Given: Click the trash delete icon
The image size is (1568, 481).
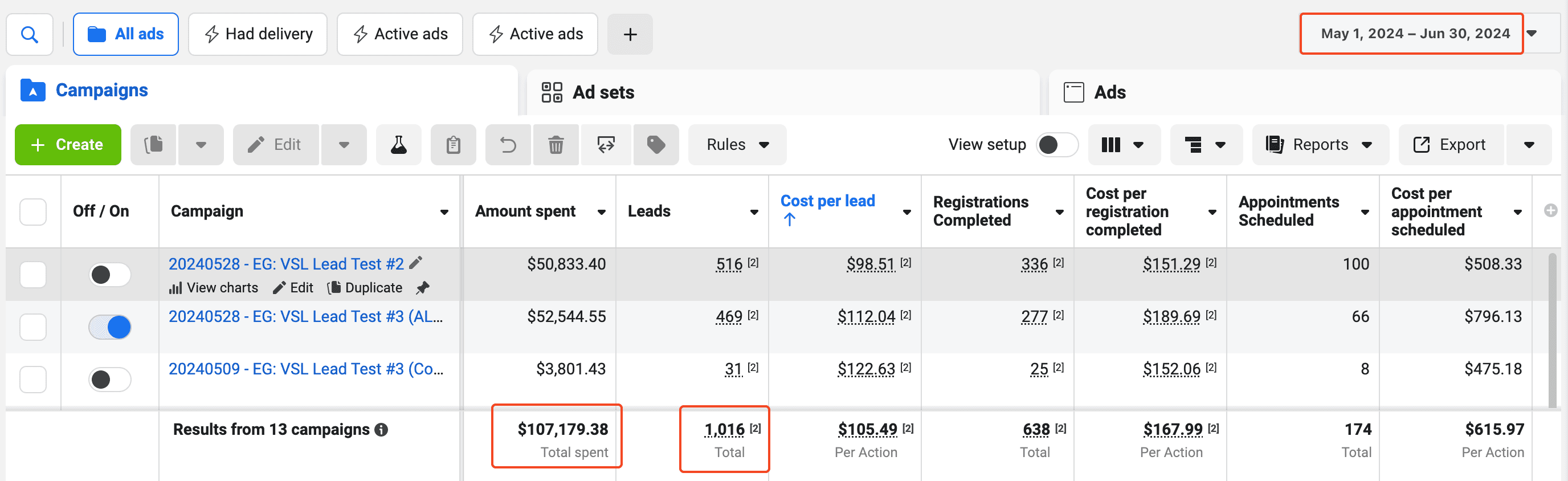Looking at the screenshot, I should (x=556, y=145).
